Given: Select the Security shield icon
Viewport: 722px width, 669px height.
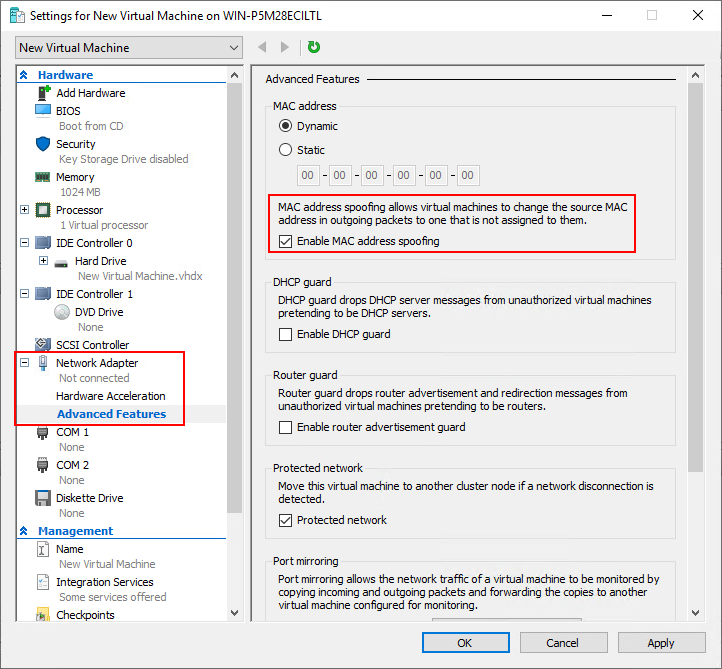Looking at the screenshot, I should tap(43, 144).
